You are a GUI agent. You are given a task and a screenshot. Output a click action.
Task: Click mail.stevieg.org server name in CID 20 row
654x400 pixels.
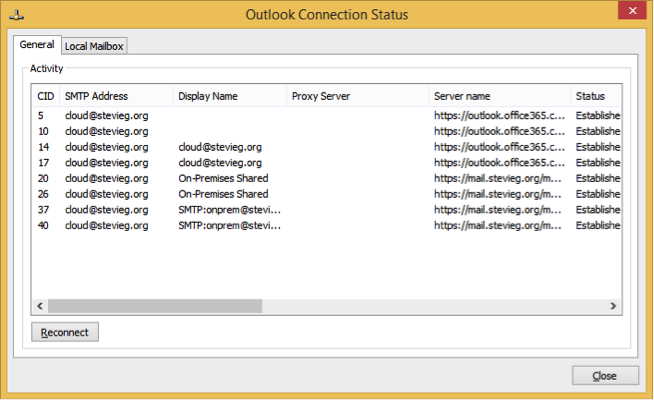498,179
